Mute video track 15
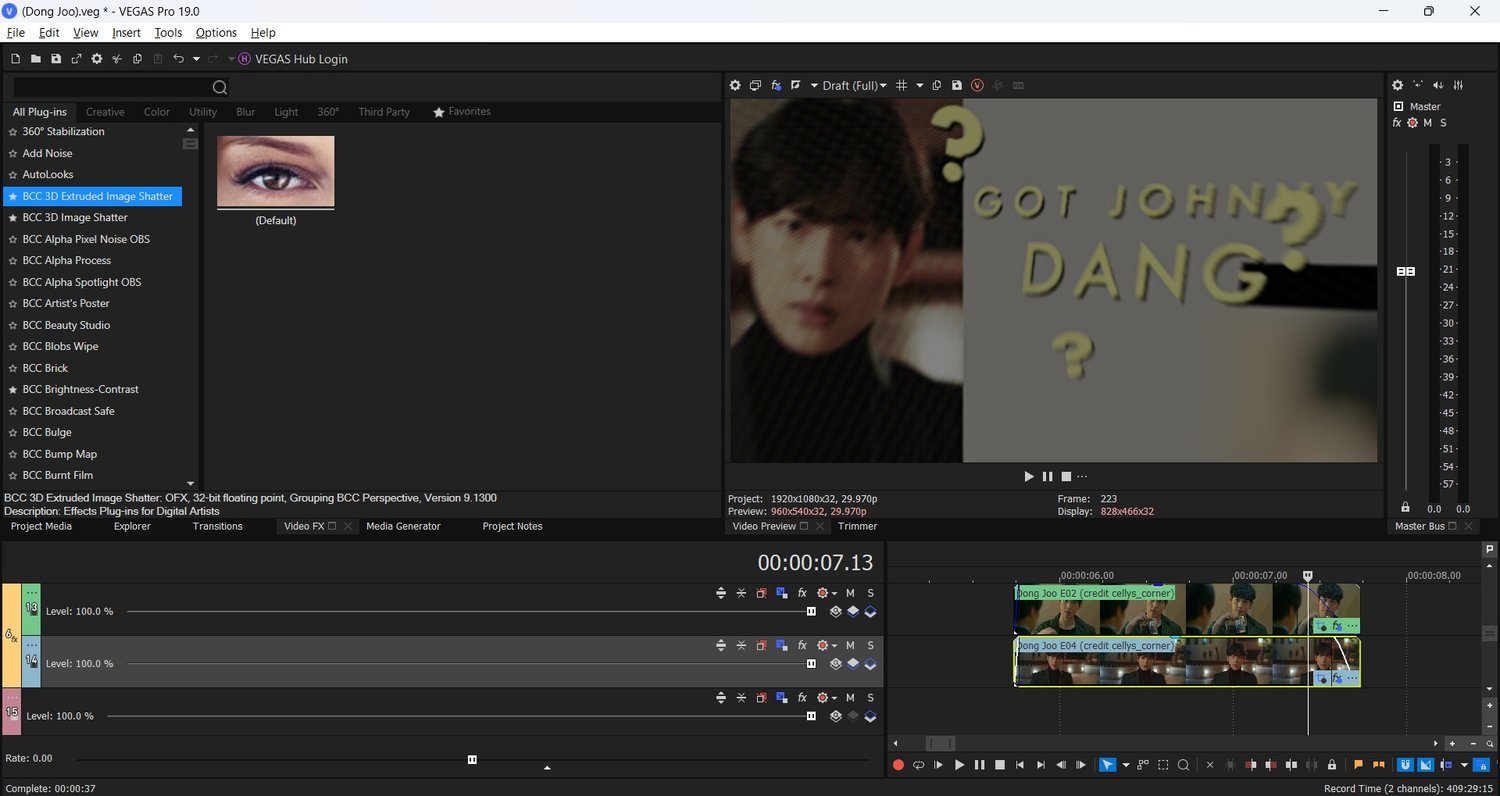This screenshot has height=796, width=1500. coord(850,697)
